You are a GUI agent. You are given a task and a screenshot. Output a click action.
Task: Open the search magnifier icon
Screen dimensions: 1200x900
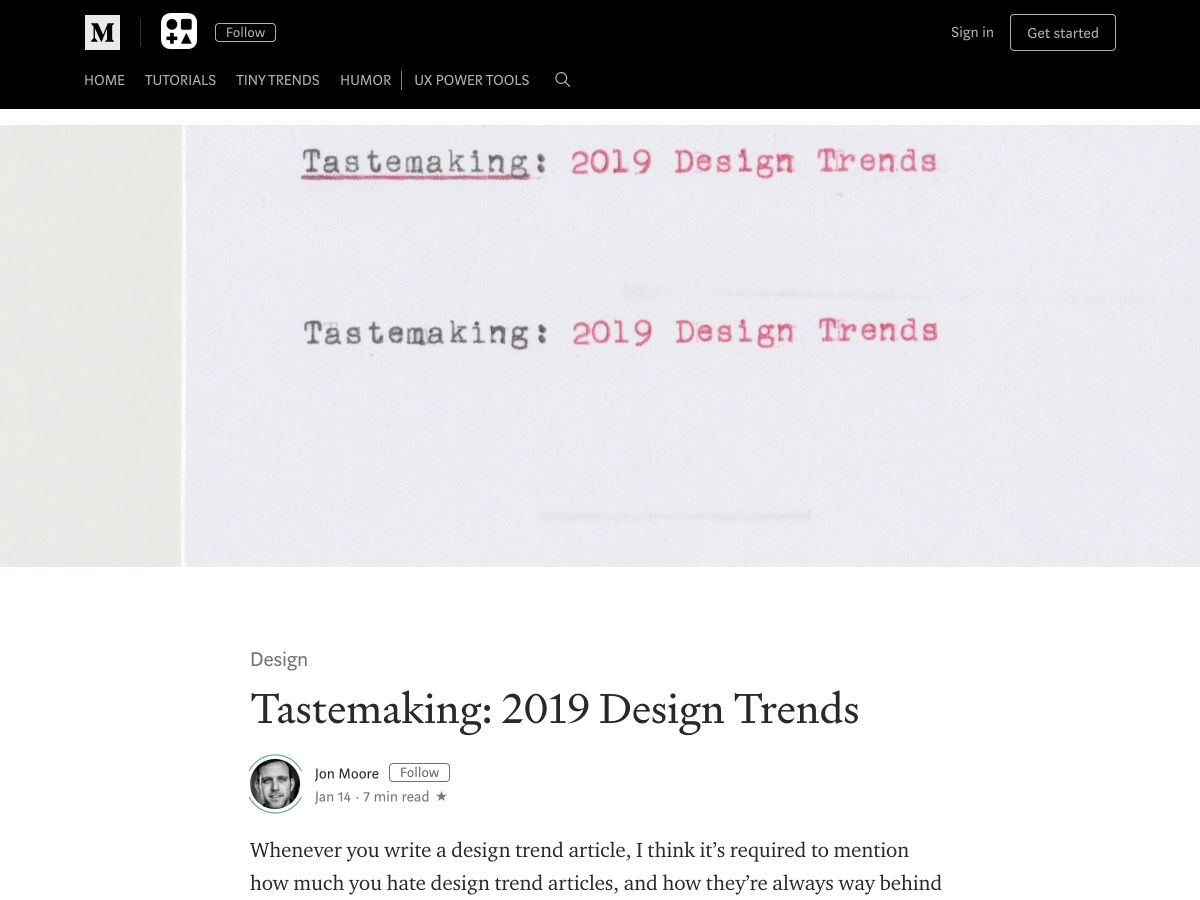(562, 80)
